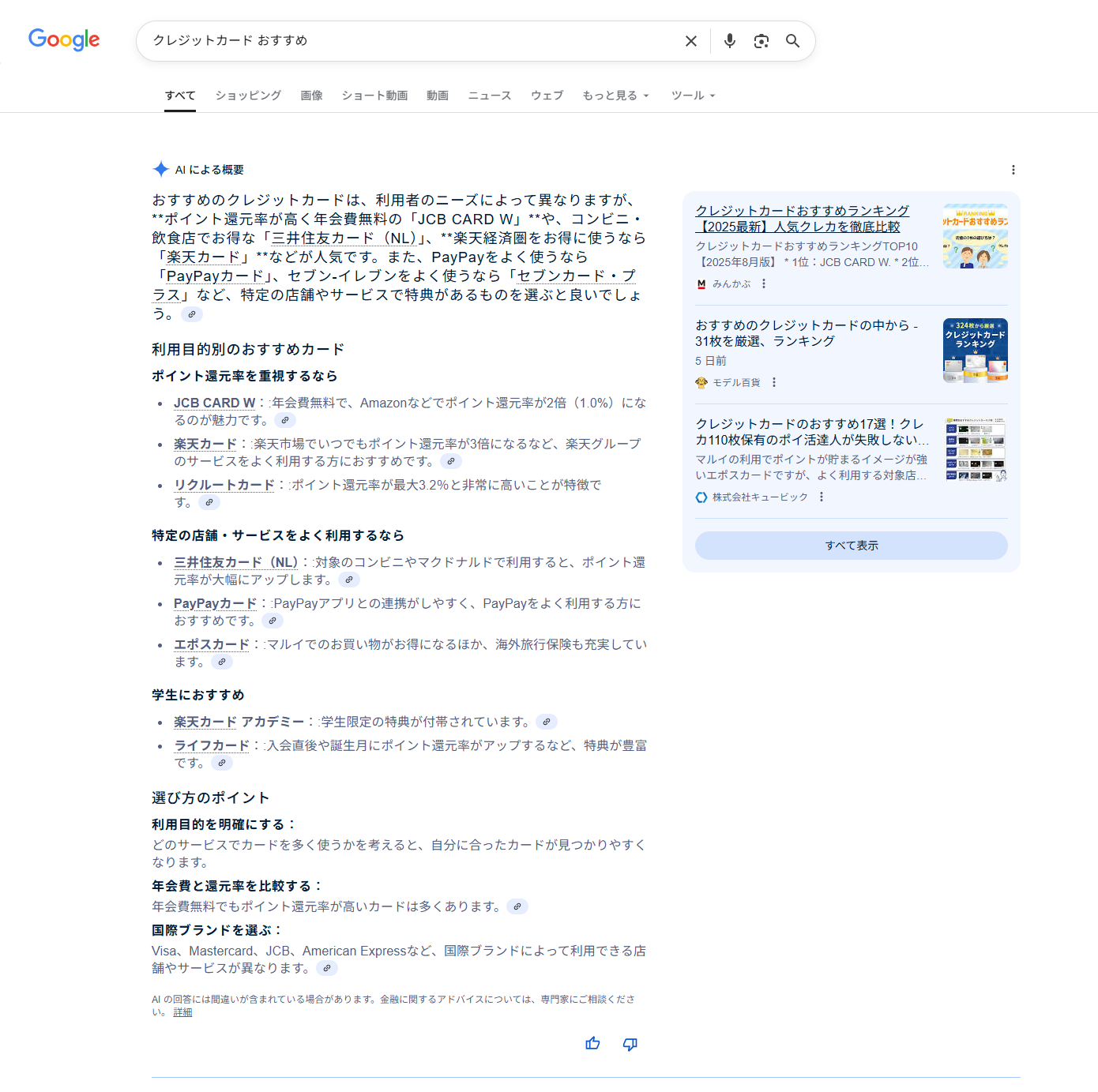Open the みんかぶ ranking thumbnail image

point(976,236)
